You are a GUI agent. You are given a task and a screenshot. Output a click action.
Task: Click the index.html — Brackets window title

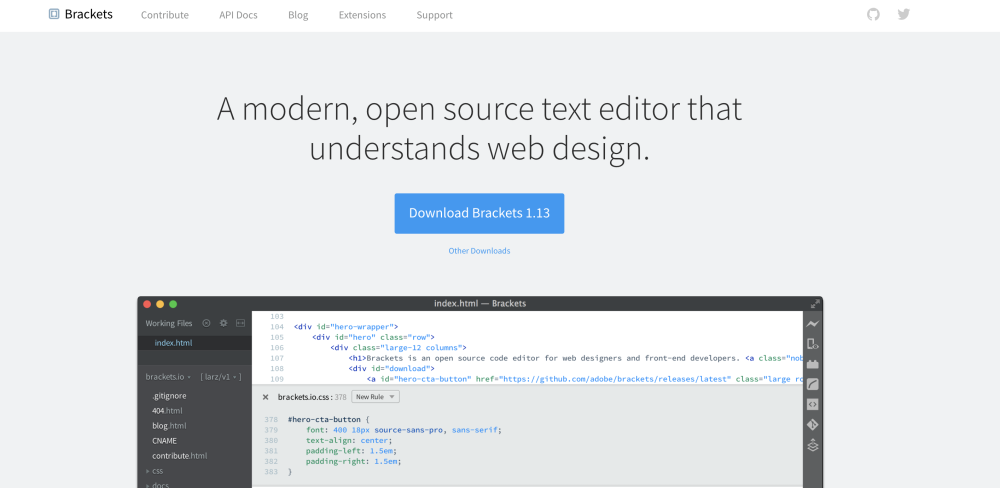pos(480,304)
